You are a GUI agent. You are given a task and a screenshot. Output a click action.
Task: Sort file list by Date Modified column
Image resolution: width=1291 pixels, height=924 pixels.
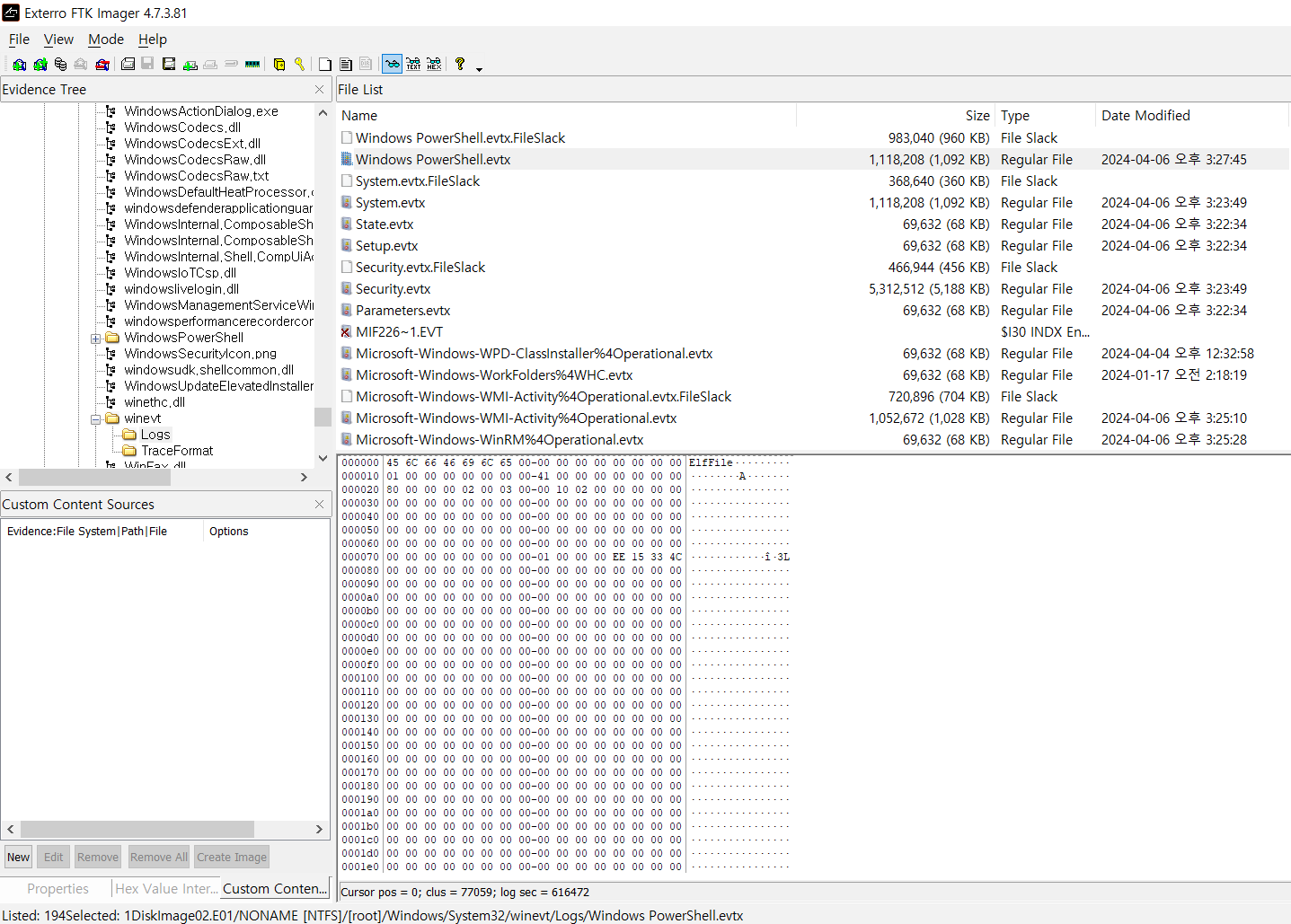(x=1192, y=116)
